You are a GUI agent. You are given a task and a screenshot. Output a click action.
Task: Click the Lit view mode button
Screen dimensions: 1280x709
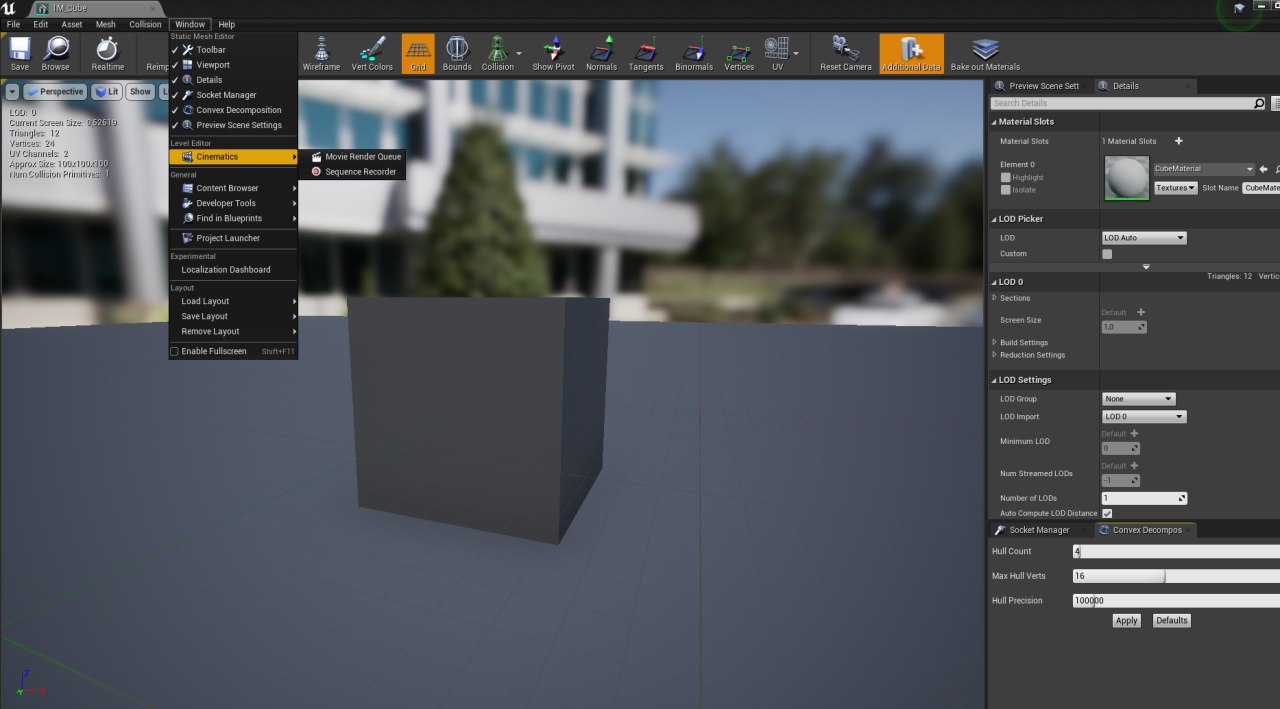coord(107,91)
